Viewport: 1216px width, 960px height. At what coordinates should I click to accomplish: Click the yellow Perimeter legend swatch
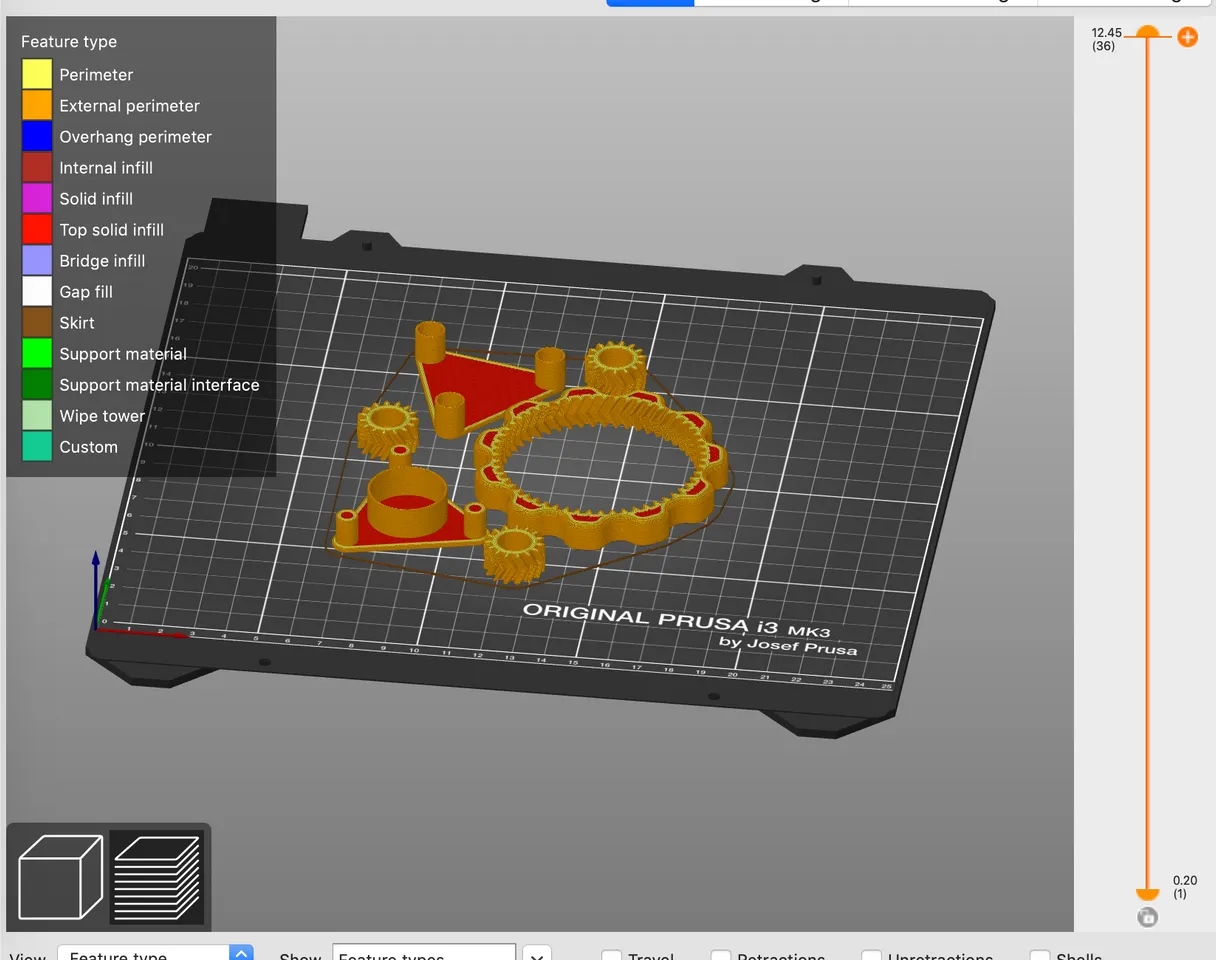(37, 75)
